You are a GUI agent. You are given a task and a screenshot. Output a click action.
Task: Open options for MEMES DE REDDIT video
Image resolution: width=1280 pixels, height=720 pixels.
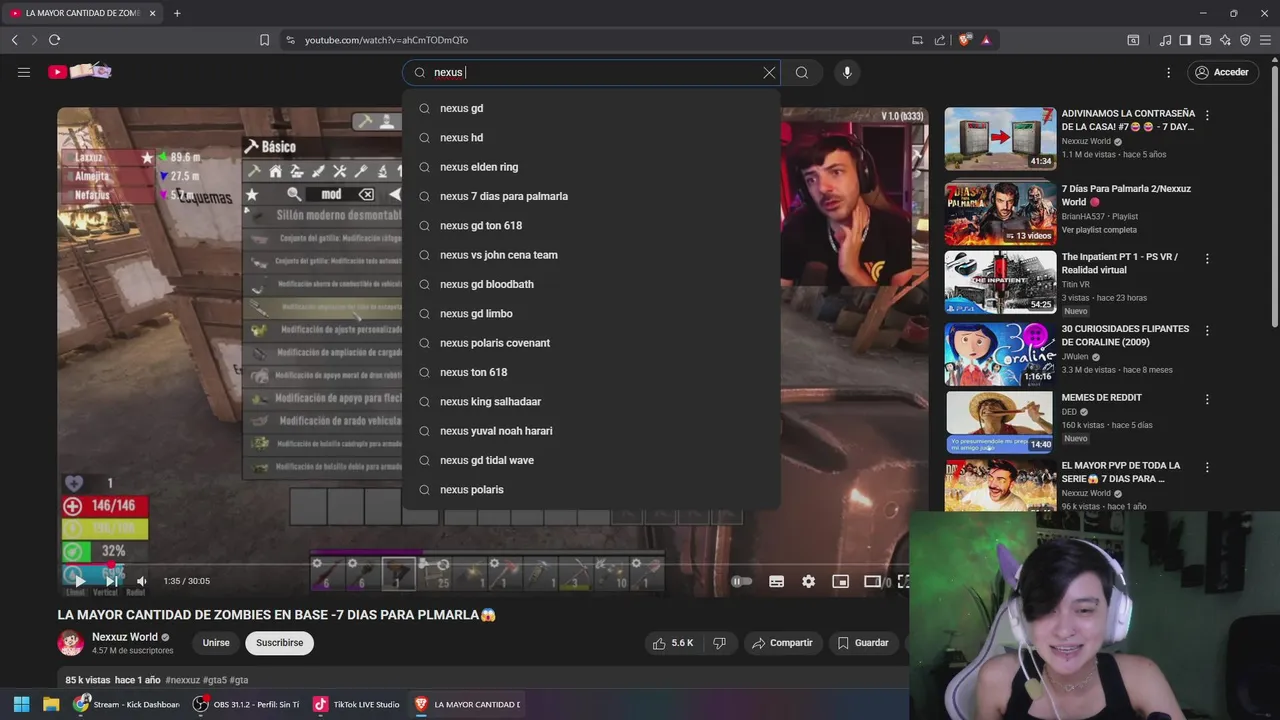pyautogui.click(x=1207, y=399)
